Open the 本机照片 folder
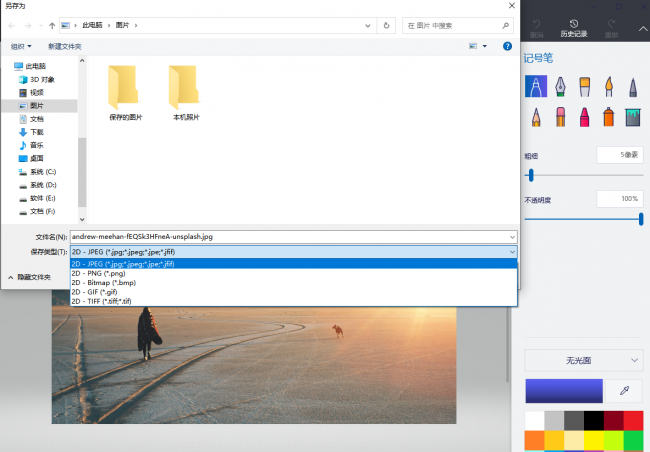Viewport: 650px width, 452px height. (186, 93)
